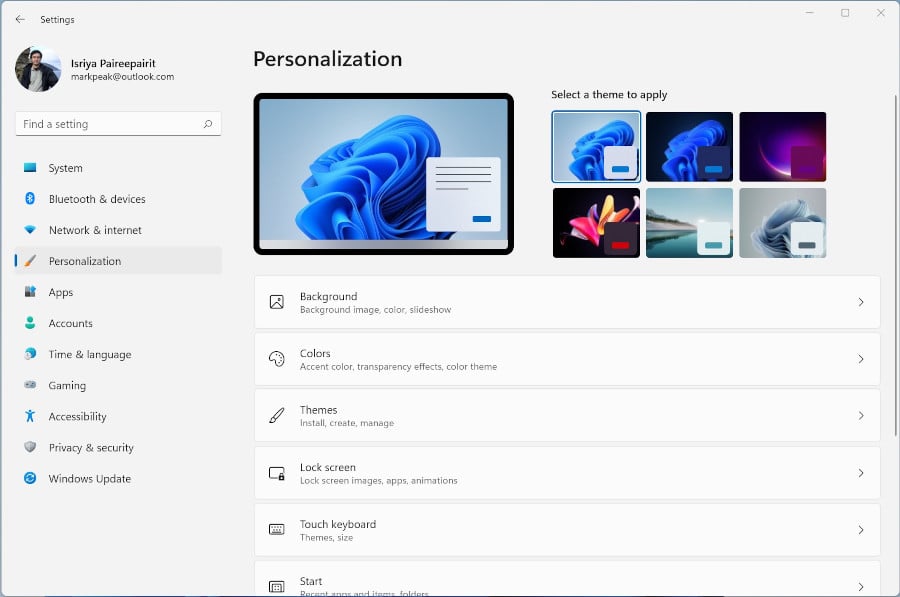Viewport: 900px width, 597px height.
Task: Click the back arrow in Settings
Action: [20, 19]
